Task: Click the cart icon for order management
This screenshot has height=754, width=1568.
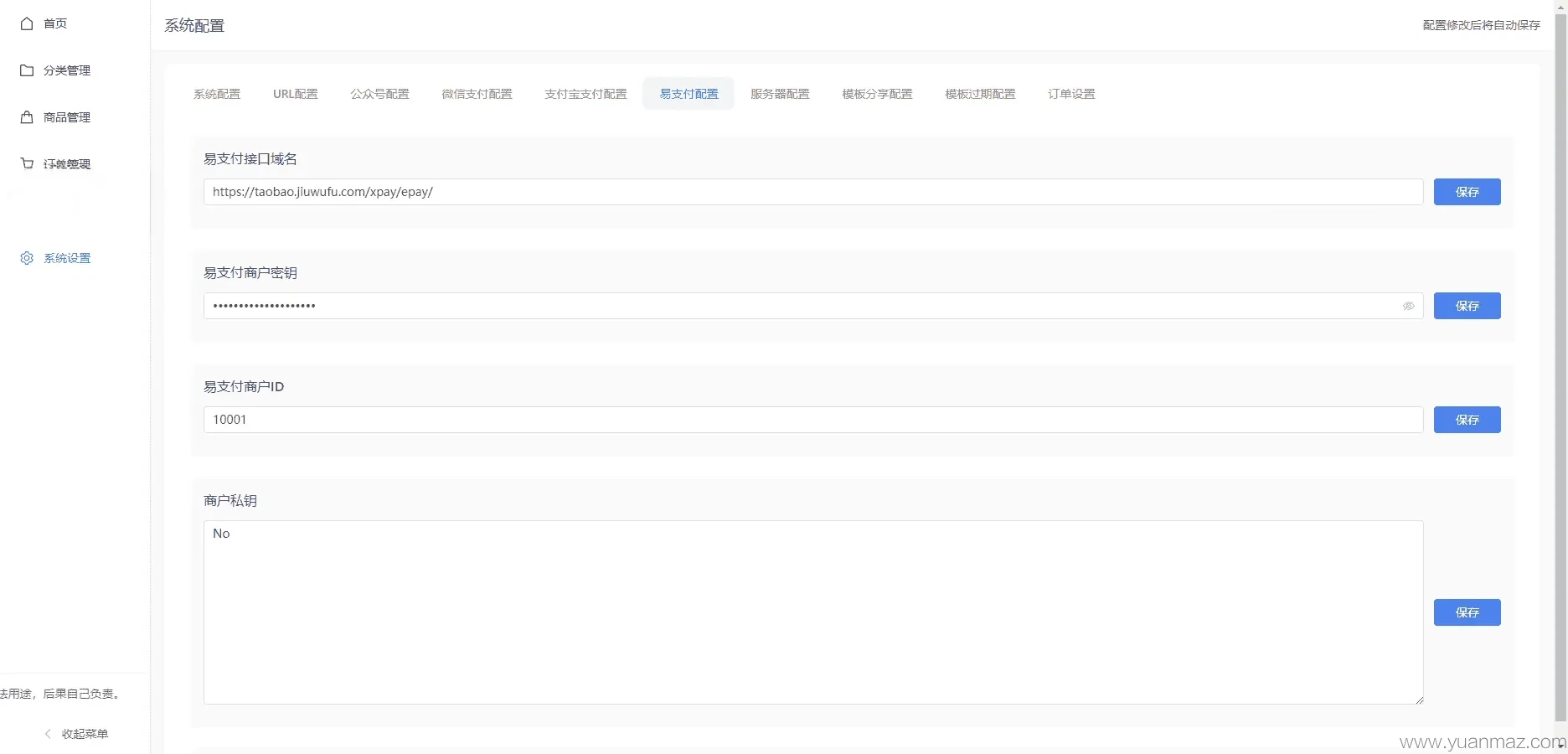Action: tap(27, 163)
